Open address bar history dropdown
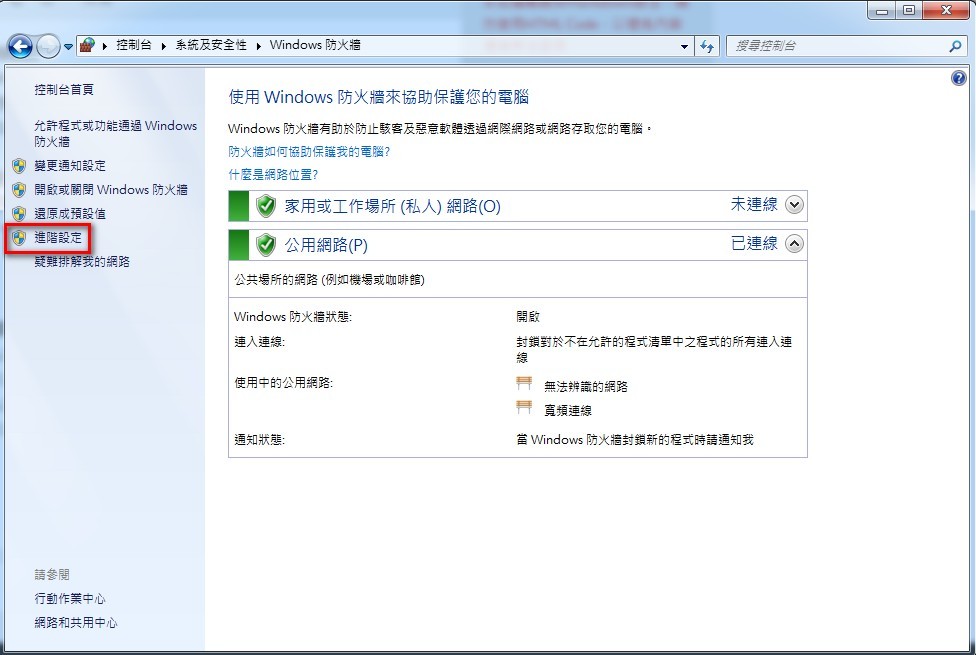 tap(684, 46)
